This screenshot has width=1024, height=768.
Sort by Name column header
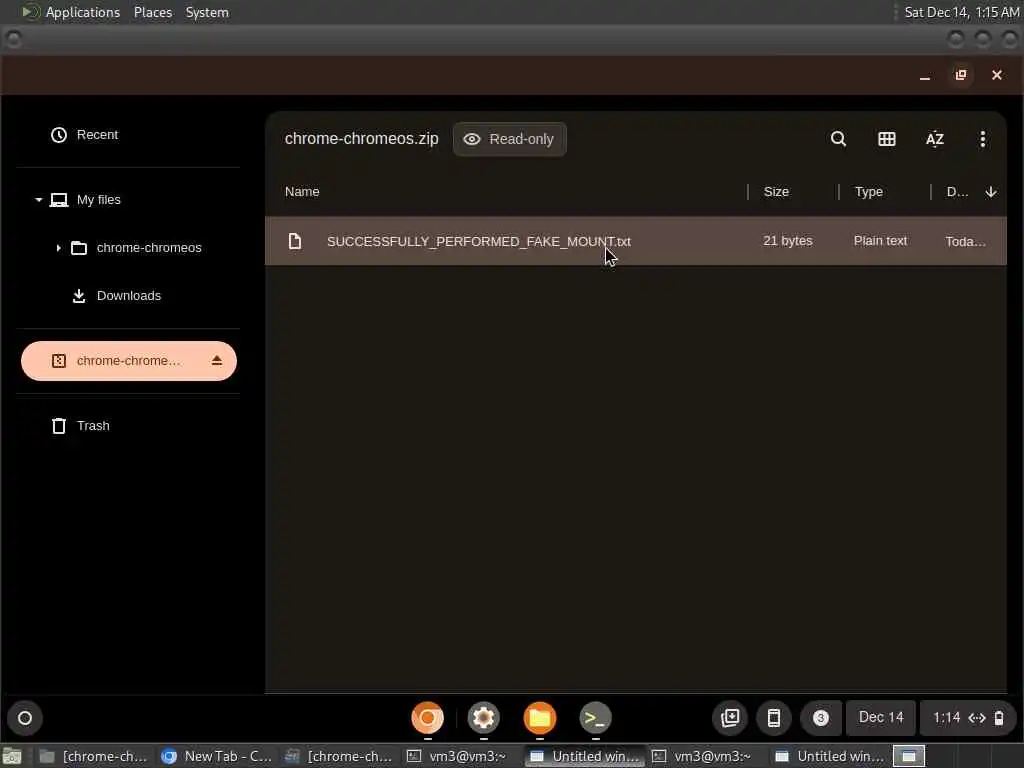(x=302, y=192)
